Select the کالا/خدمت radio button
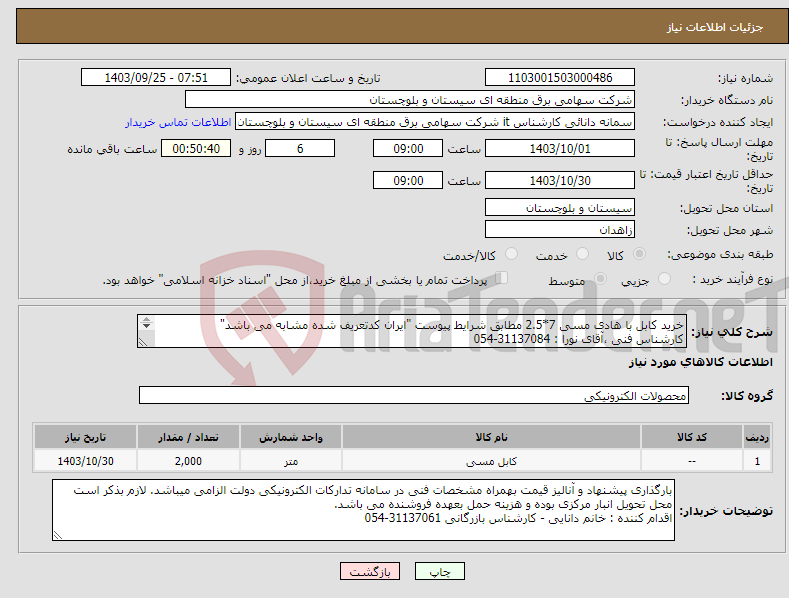Image resolution: width=789 pixels, height=598 pixels. point(511,254)
